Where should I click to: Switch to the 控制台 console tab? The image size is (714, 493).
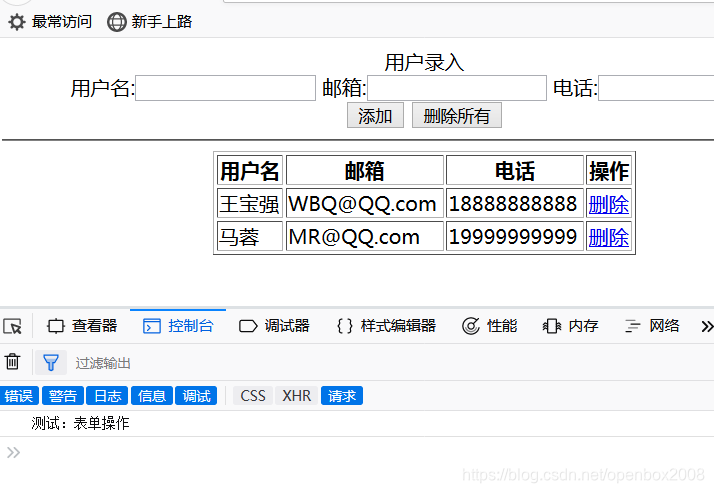click(178, 326)
